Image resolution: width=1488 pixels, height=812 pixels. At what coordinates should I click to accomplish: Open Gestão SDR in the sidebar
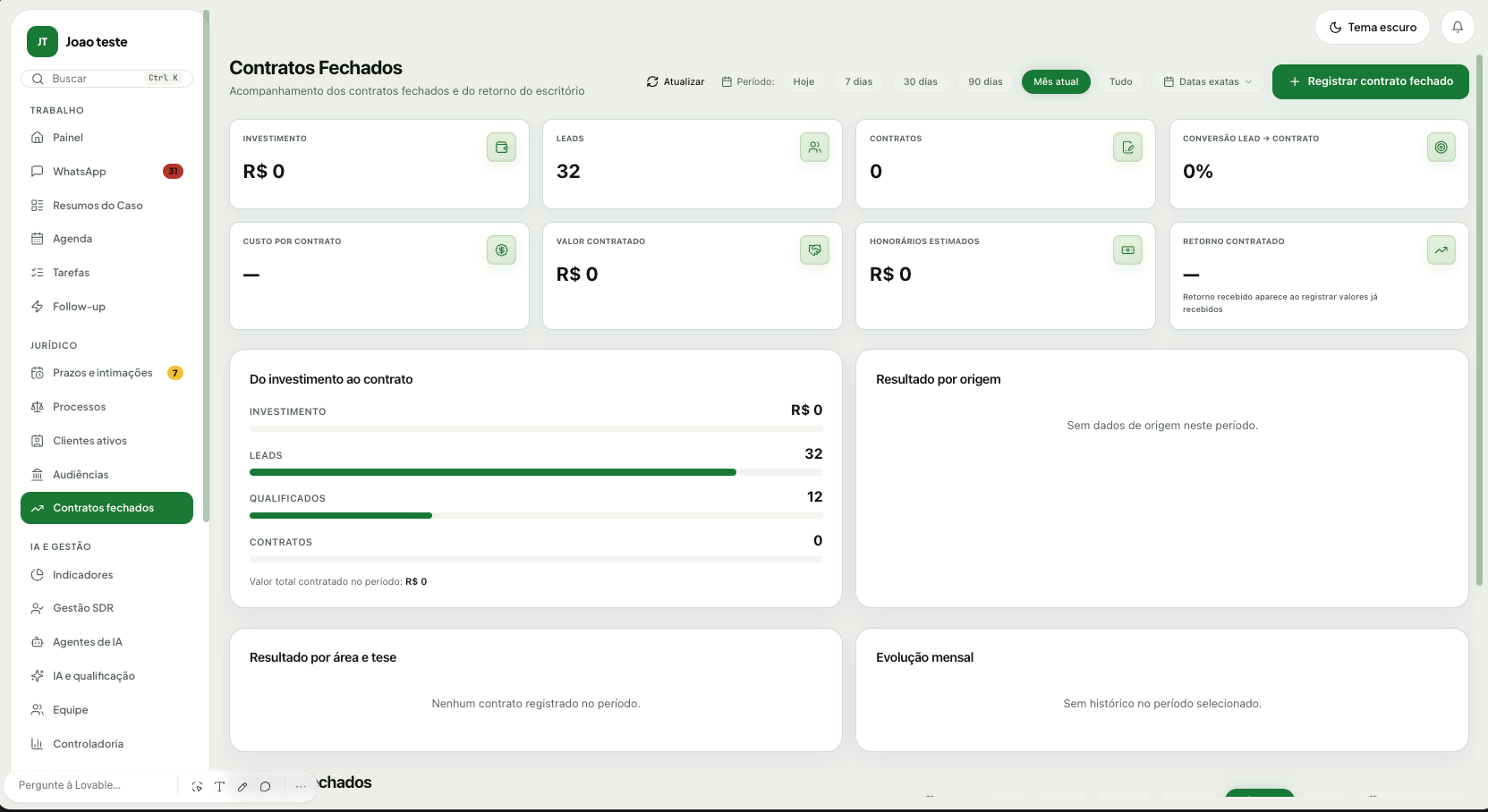106,608
